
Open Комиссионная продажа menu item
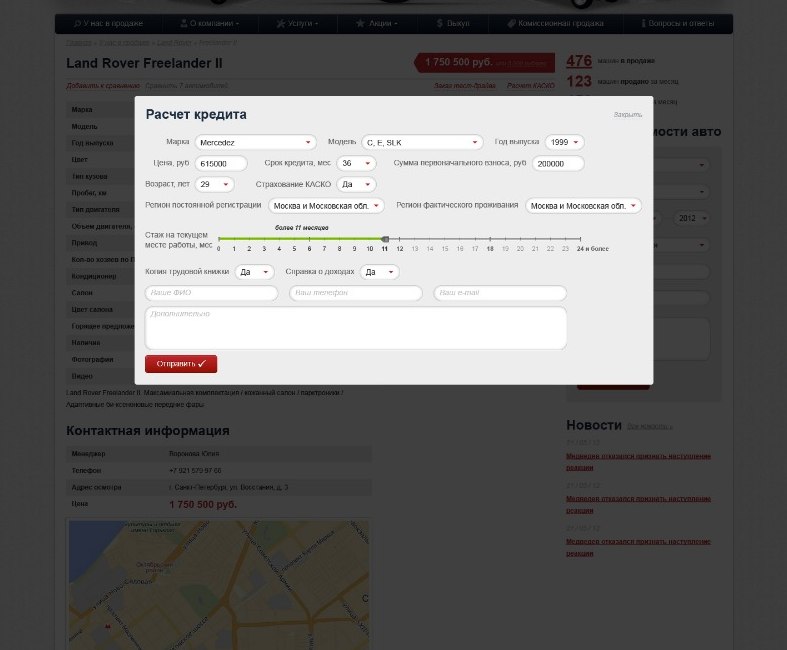(x=556, y=24)
